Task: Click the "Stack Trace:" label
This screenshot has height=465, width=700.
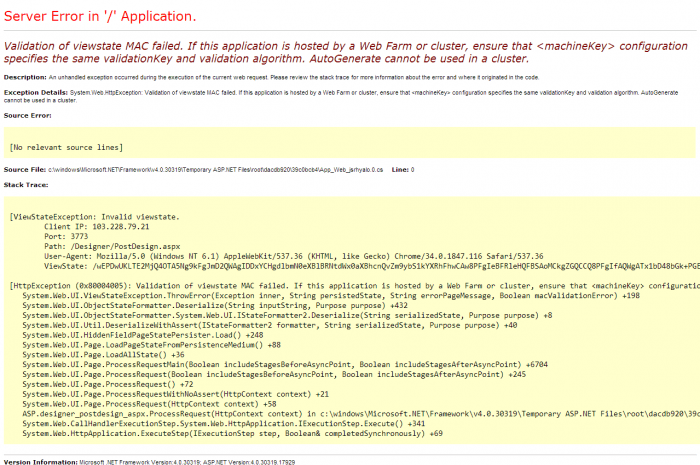Action: coord(26,185)
